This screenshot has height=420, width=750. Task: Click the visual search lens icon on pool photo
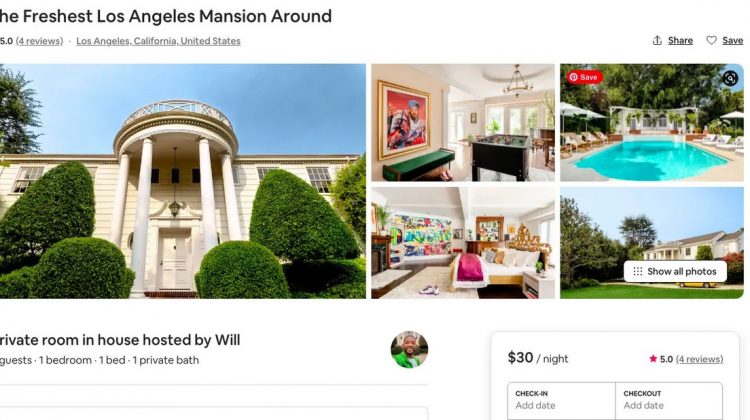(x=730, y=78)
